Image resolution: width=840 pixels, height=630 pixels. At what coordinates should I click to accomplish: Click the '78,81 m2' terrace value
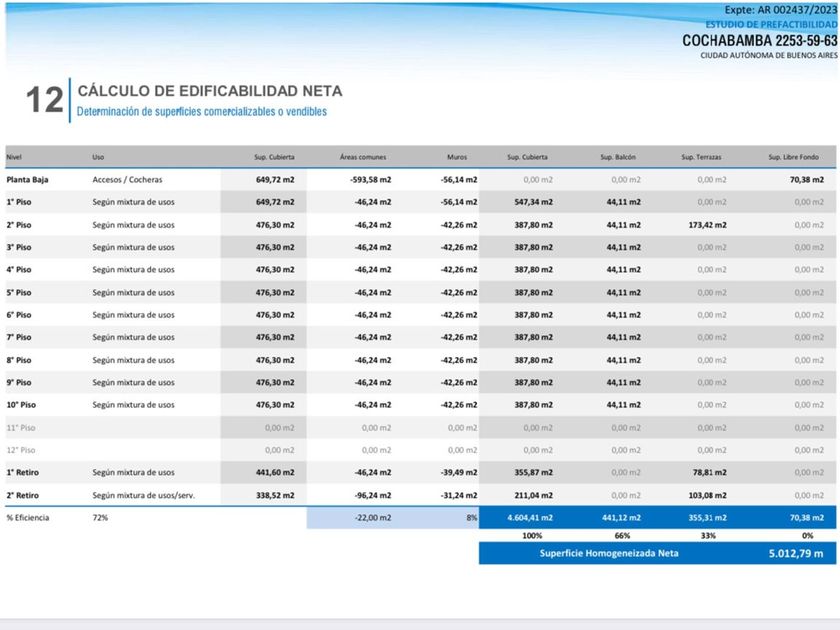pos(709,472)
